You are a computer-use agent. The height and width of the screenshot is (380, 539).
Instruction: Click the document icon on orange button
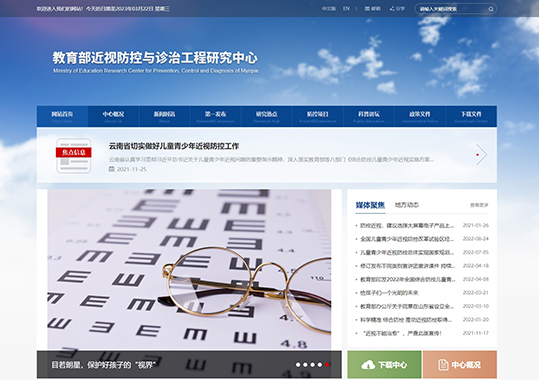443,365
